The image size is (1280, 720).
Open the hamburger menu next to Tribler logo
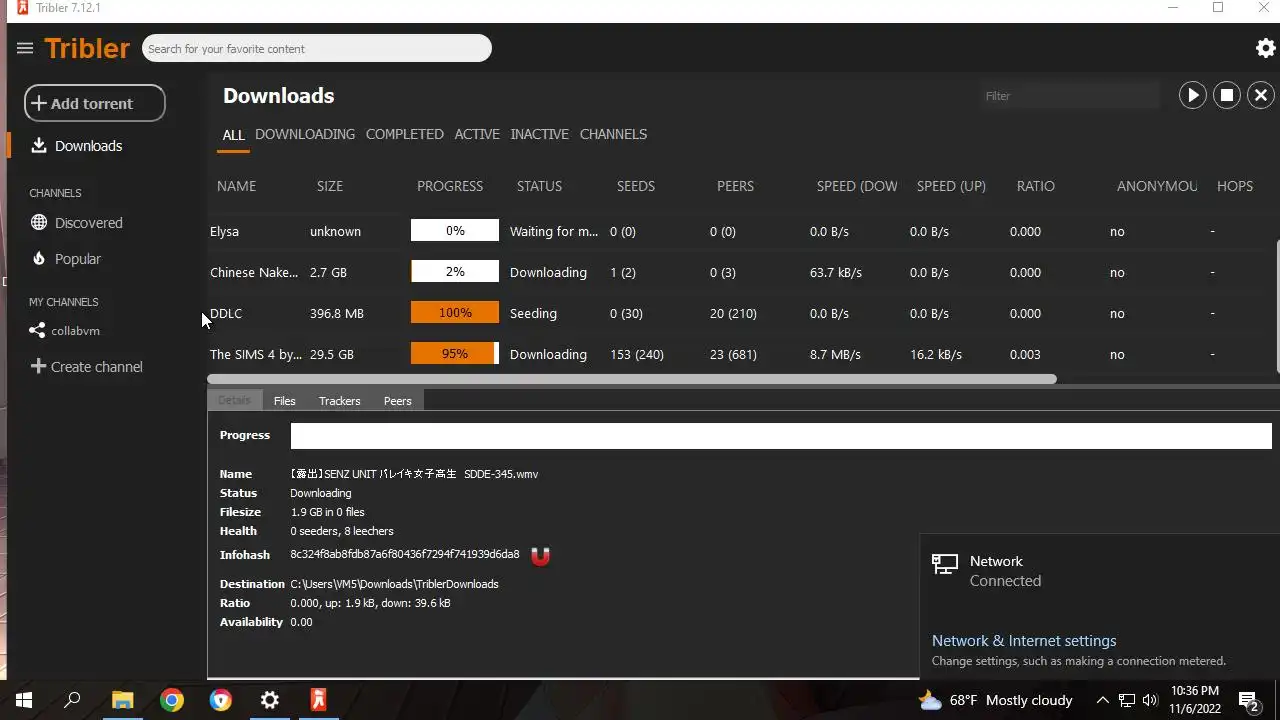click(25, 48)
